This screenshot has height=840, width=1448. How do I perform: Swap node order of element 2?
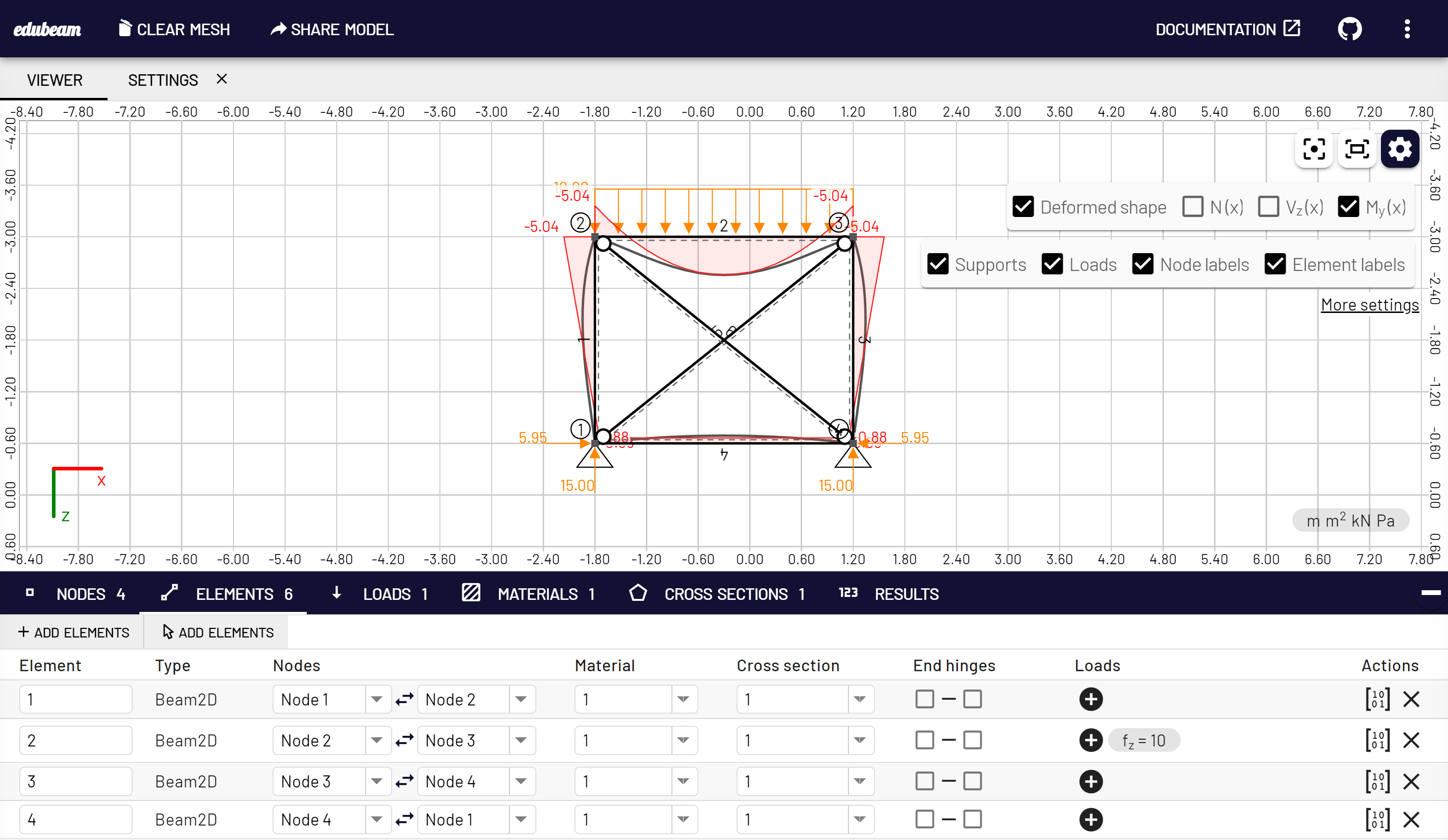coord(404,740)
